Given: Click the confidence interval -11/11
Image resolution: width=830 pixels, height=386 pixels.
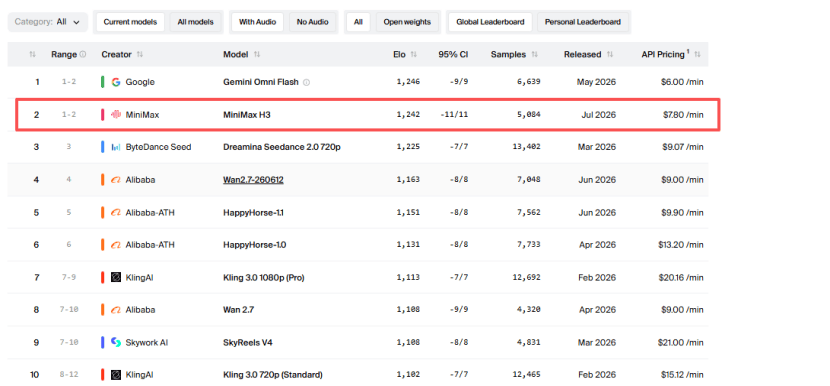Looking at the screenshot, I should (x=454, y=114).
